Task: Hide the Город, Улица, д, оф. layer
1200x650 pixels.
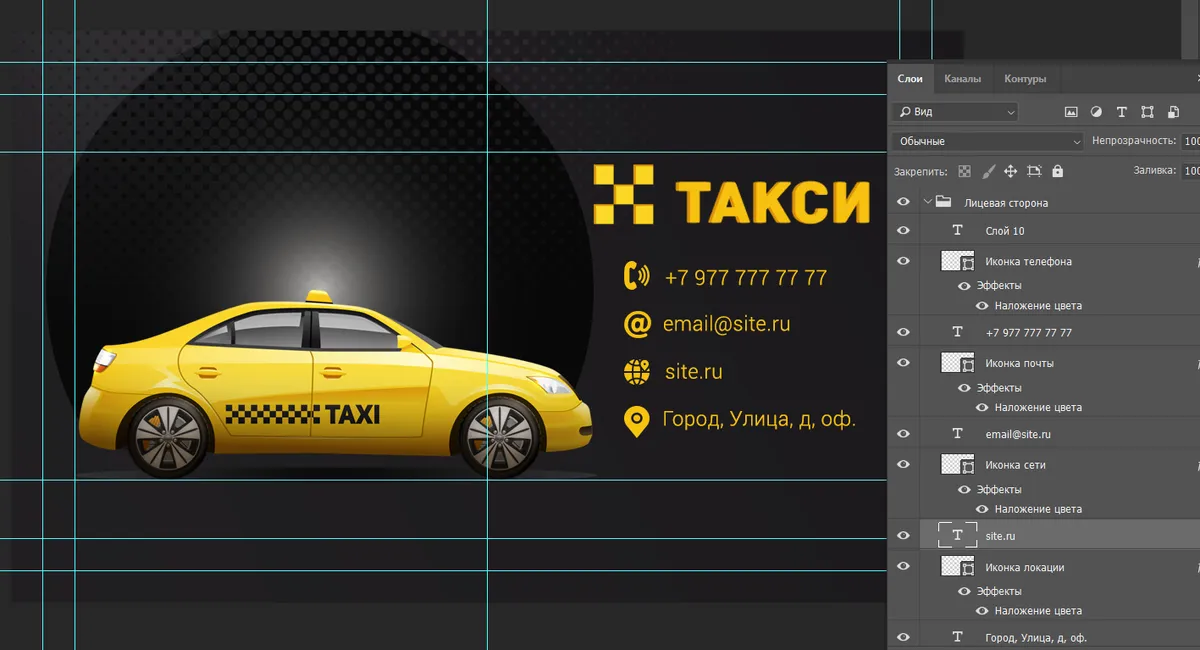Action: 904,637
